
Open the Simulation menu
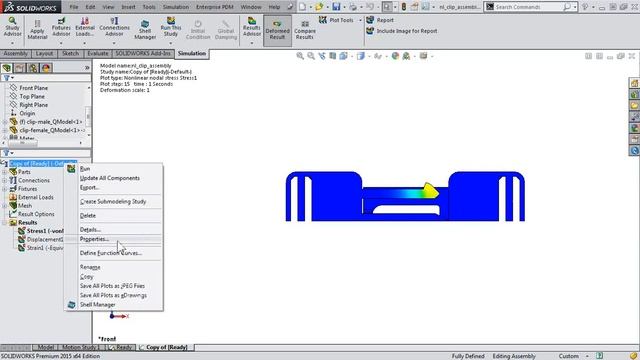tap(176, 7)
